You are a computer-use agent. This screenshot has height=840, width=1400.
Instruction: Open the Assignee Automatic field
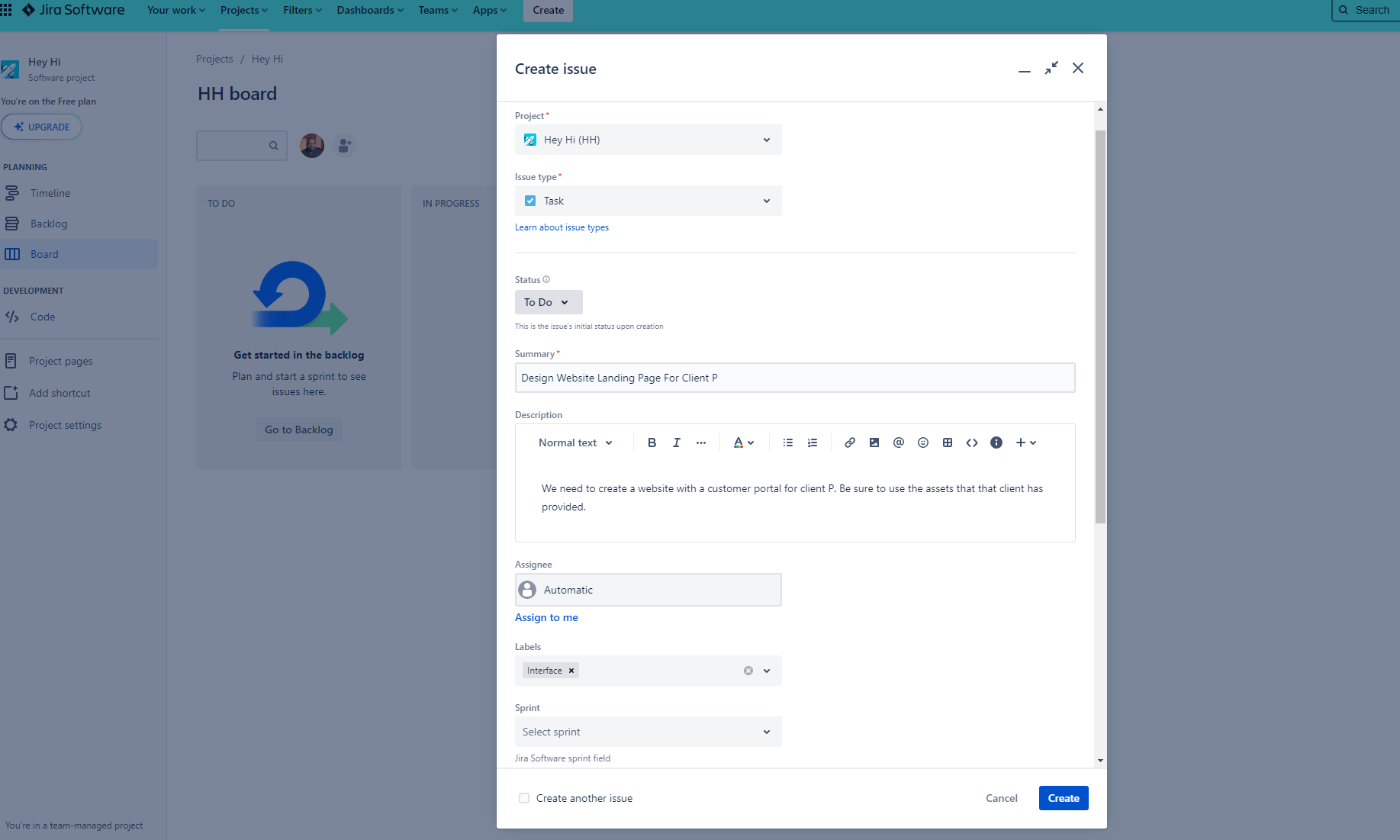648,590
